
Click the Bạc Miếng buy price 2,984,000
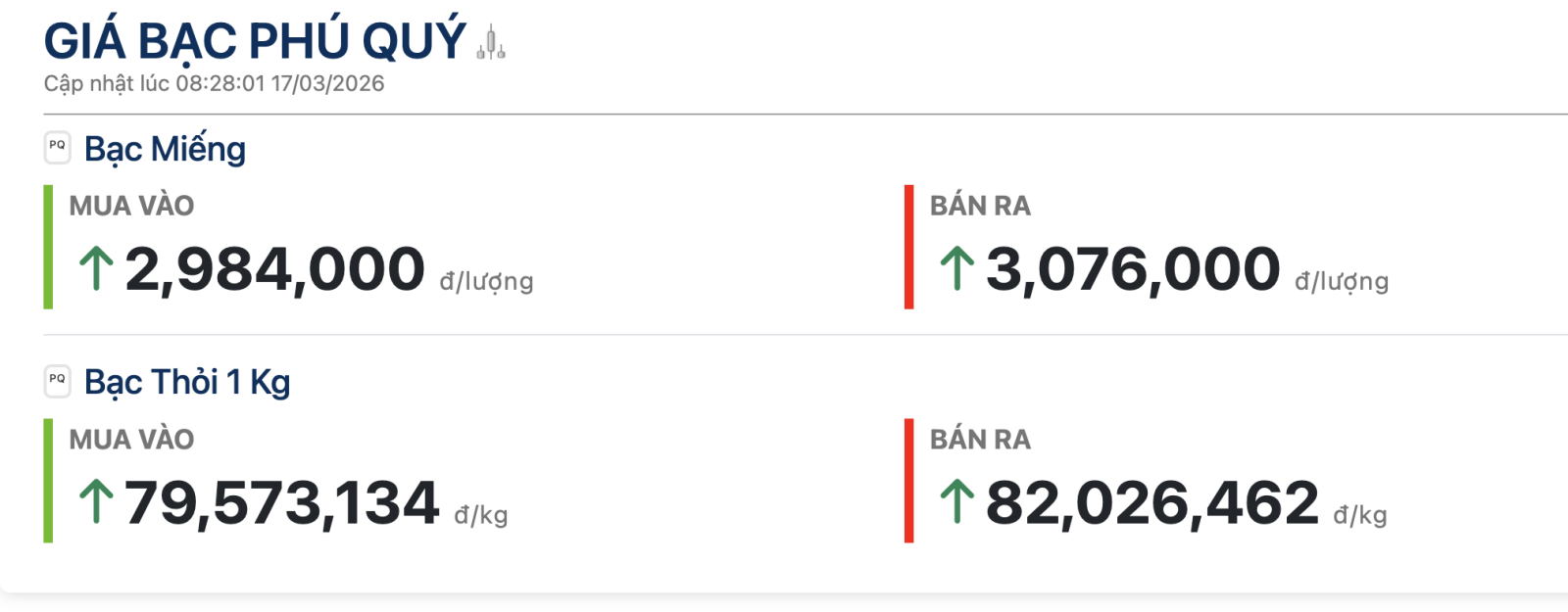tap(275, 269)
